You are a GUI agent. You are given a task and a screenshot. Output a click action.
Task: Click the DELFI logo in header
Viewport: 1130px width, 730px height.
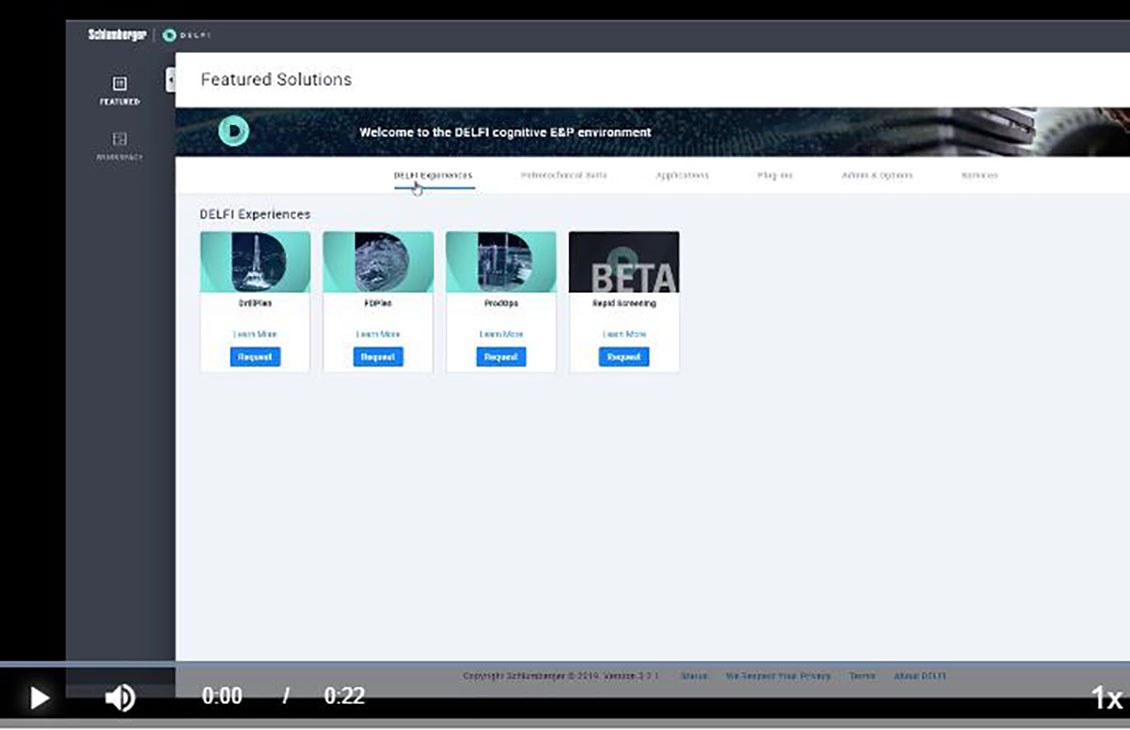[187, 35]
